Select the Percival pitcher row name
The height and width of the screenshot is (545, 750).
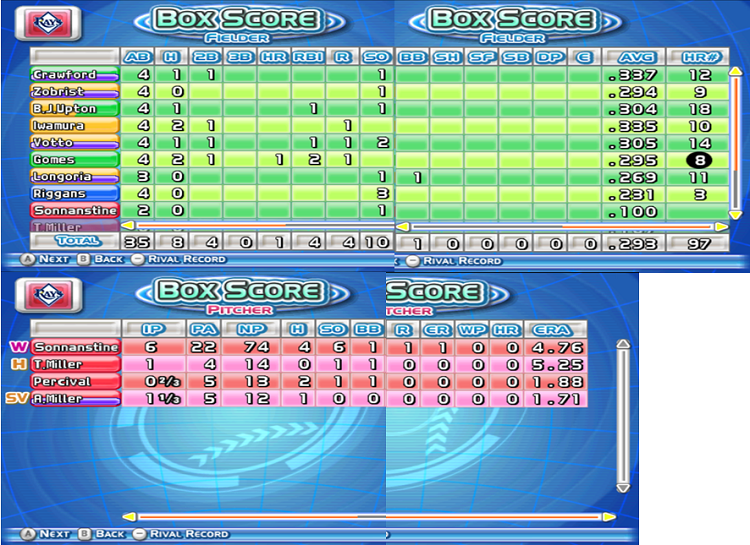click(76, 381)
